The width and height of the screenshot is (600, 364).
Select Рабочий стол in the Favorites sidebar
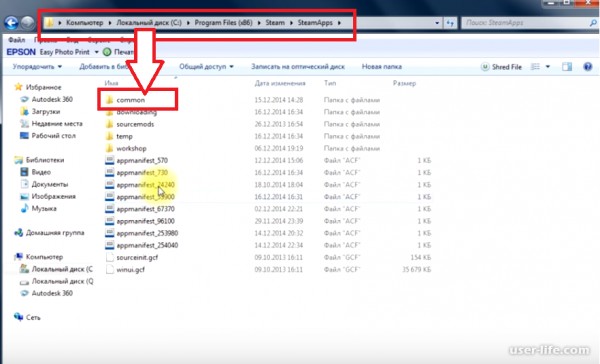[53, 135]
